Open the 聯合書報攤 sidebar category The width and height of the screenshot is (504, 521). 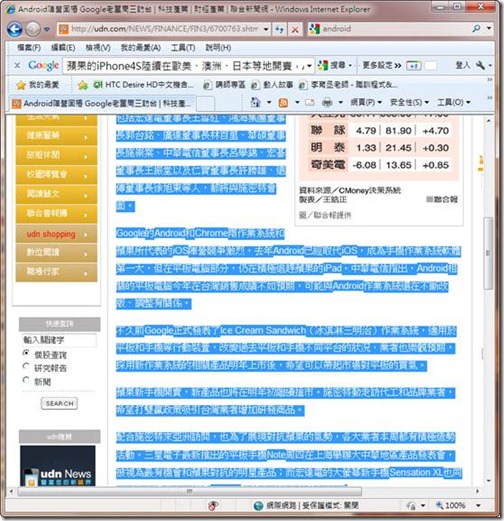tap(56, 213)
